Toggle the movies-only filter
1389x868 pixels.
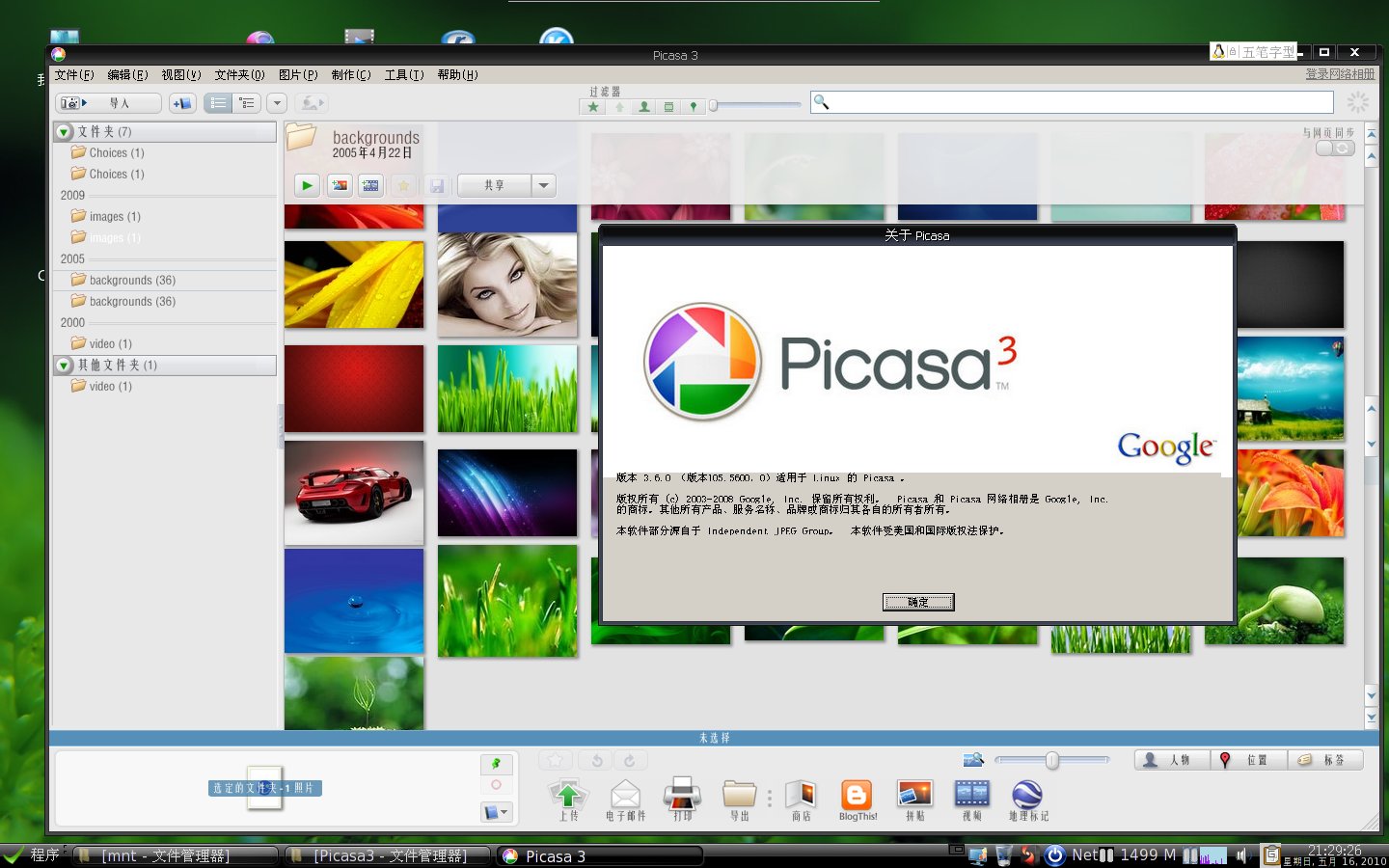point(668,107)
